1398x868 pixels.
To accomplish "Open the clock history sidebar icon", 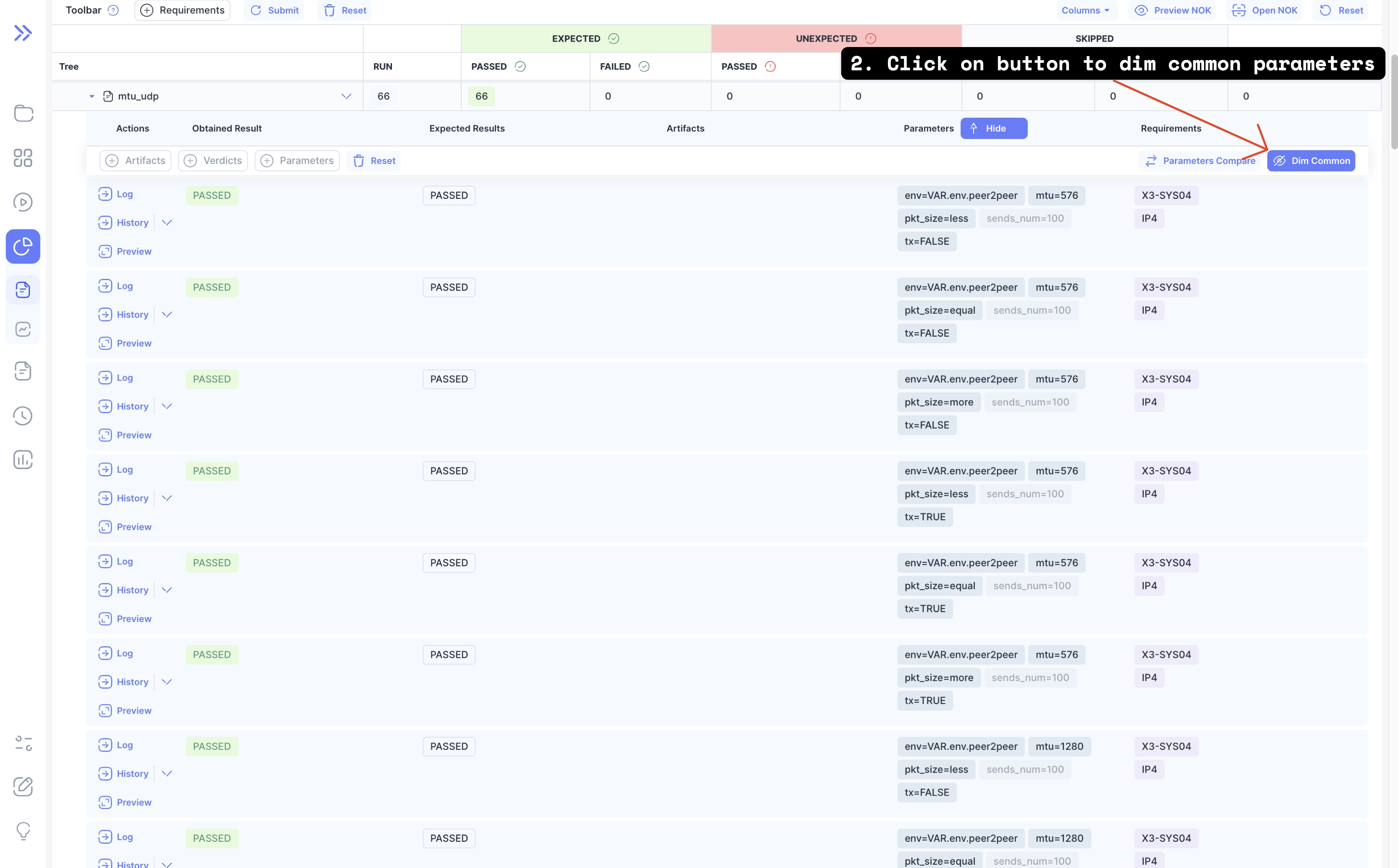I will click(23, 416).
